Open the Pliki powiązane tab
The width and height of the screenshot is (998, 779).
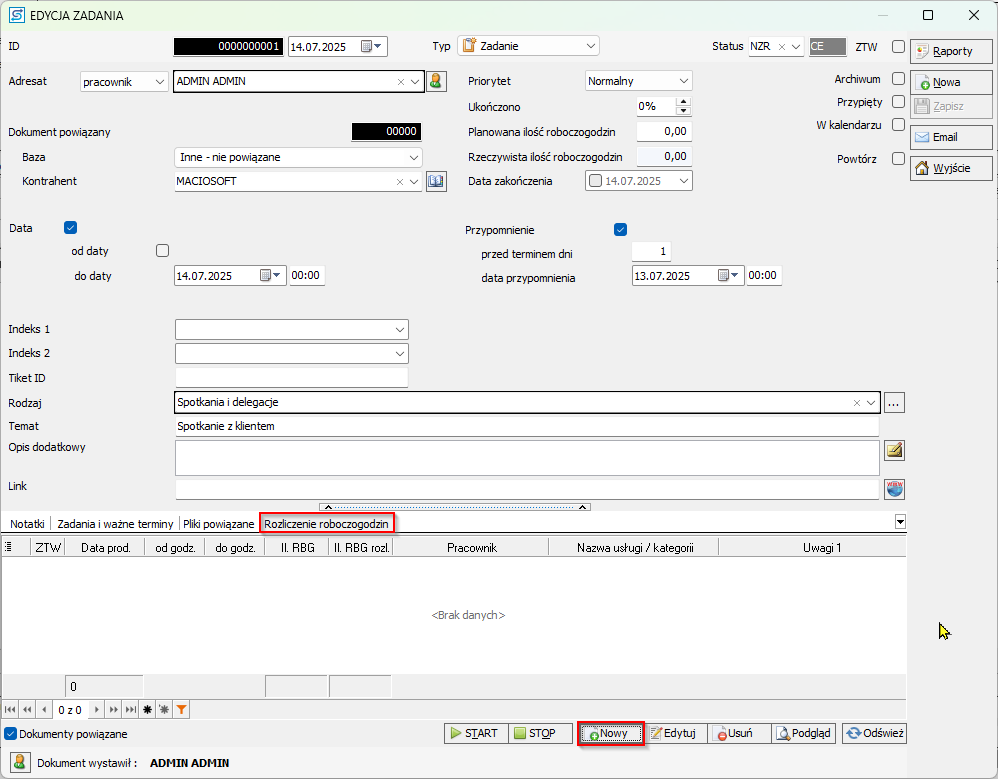(218, 523)
